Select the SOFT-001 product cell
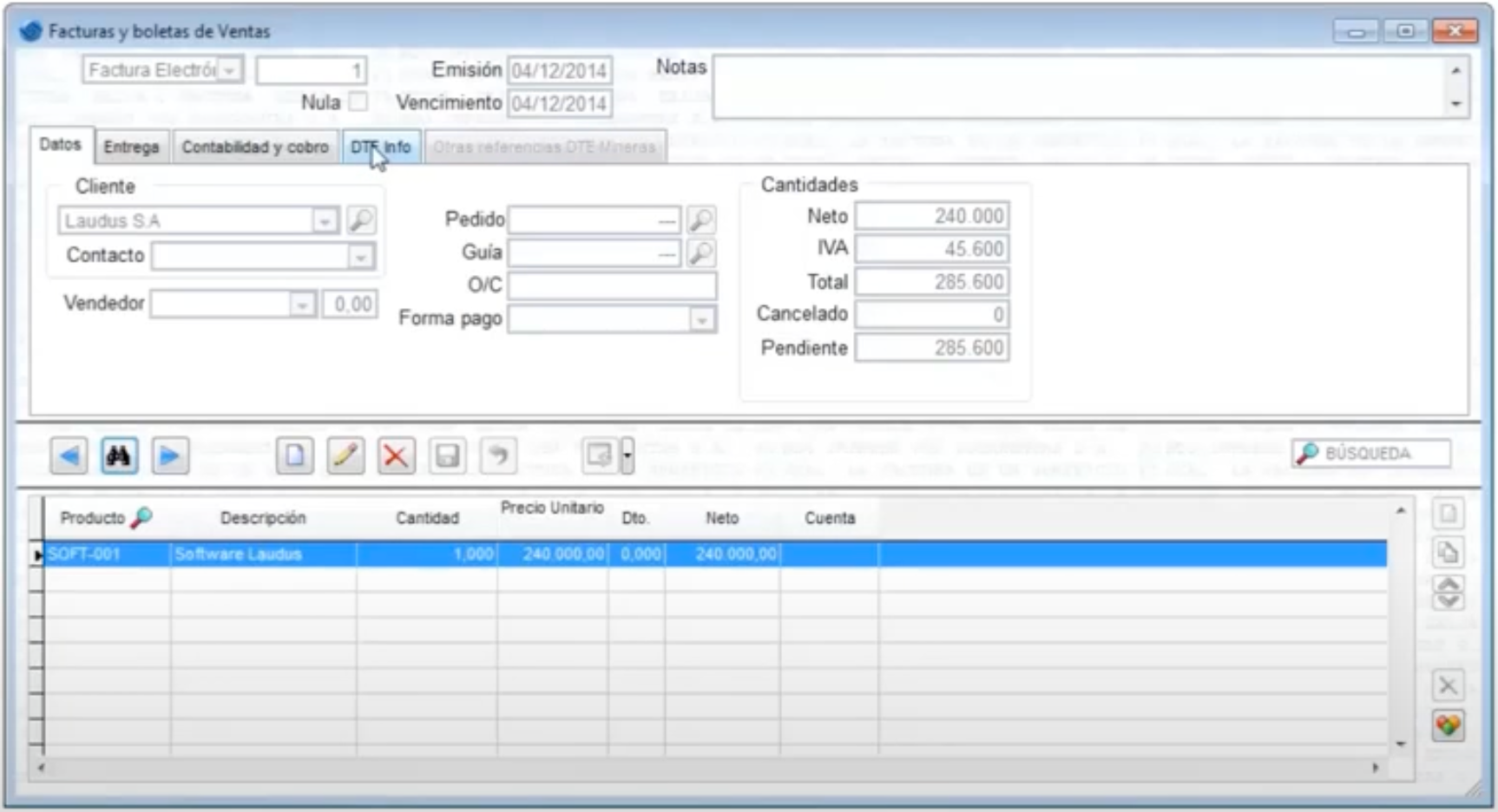 (108, 554)
